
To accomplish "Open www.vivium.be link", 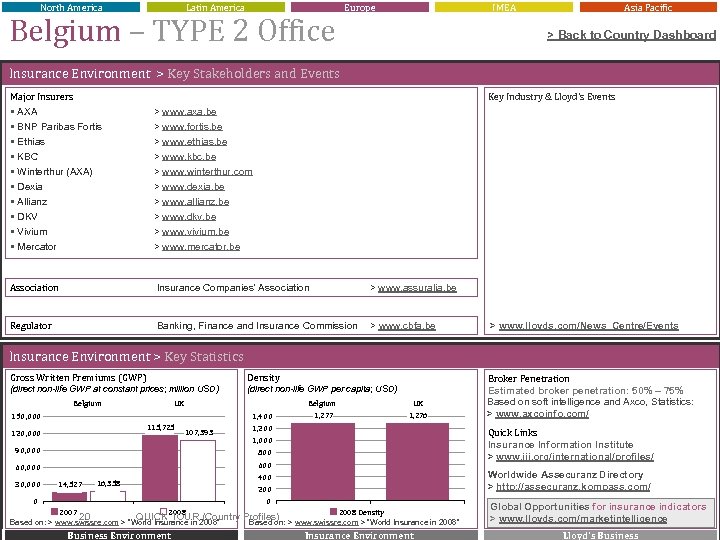I will [195, 232].
